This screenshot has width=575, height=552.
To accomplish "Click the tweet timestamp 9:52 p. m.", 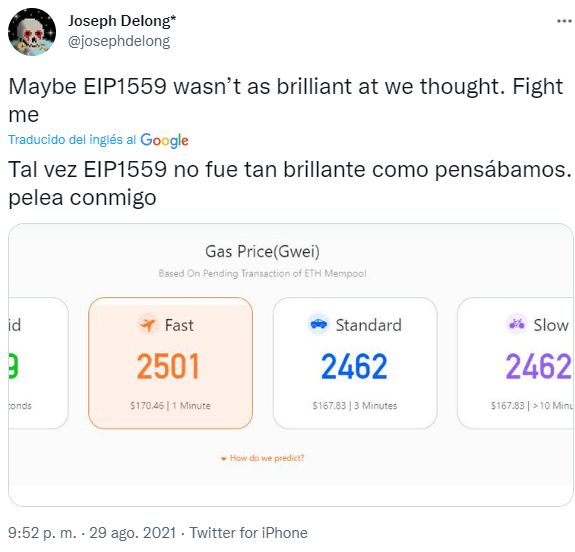I will pos(43,533).
